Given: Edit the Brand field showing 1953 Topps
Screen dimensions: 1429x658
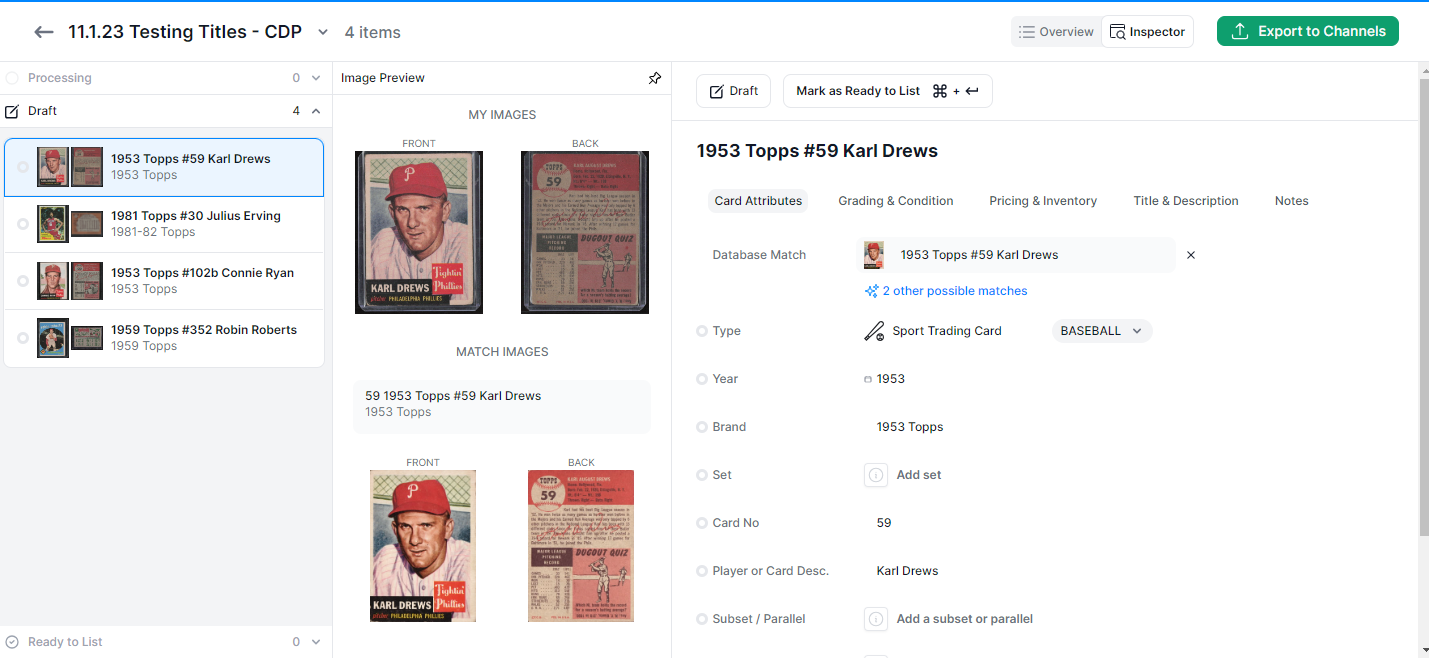Looking at the screenshot, I should point(910,427).
